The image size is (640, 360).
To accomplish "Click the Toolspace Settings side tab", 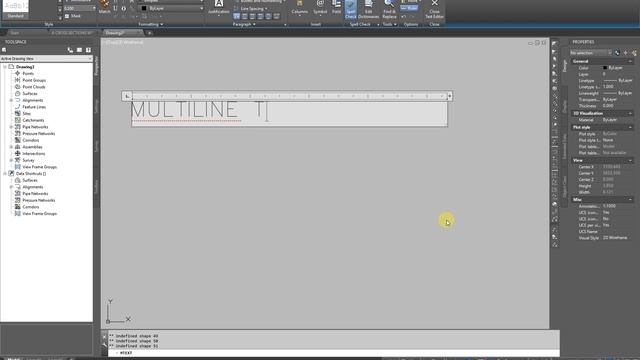I will point(97,106).
